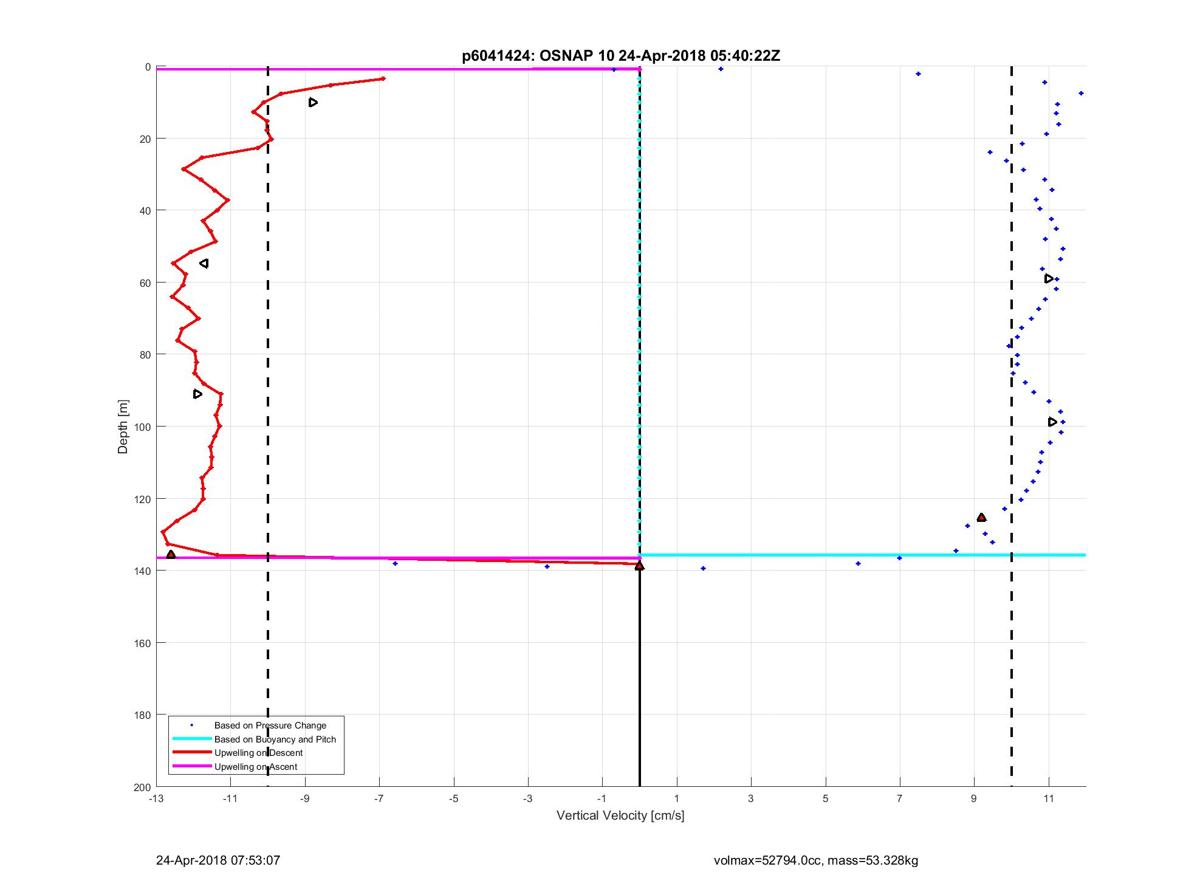Click x-axis tick label 11
The height and width of the screenshot is (885, 1200).
(1048, 799)
